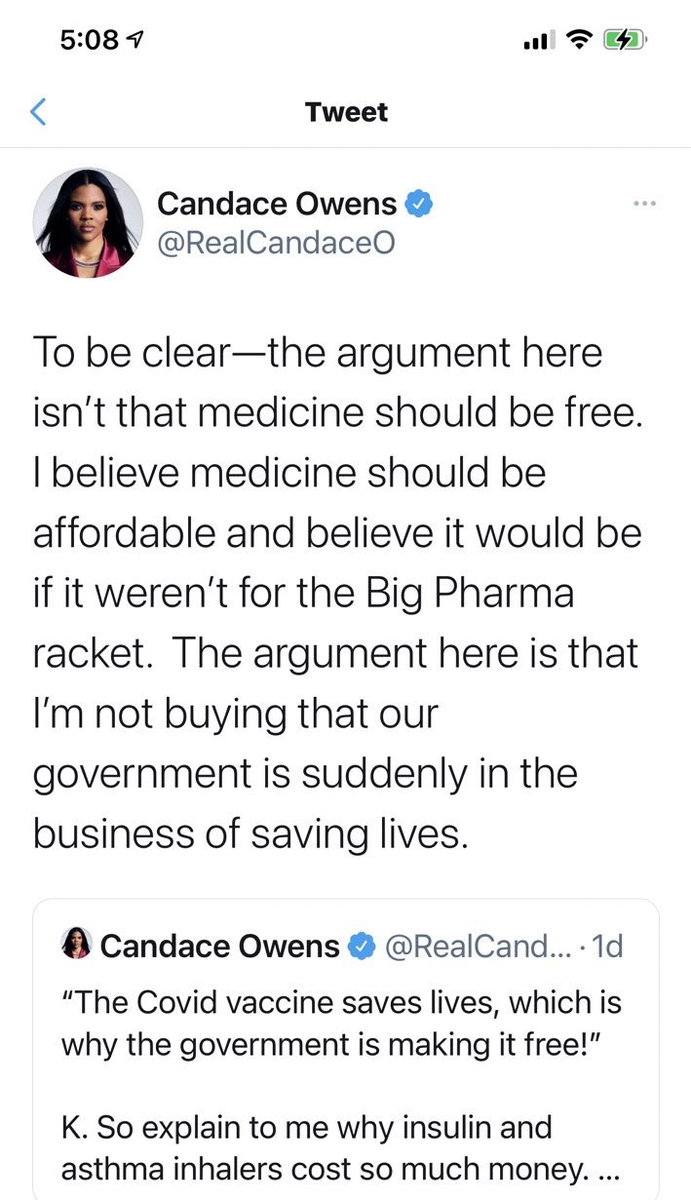Tap the verified badge beside the author name
The height and width of the screenshot is (1200, 691).
418,205
